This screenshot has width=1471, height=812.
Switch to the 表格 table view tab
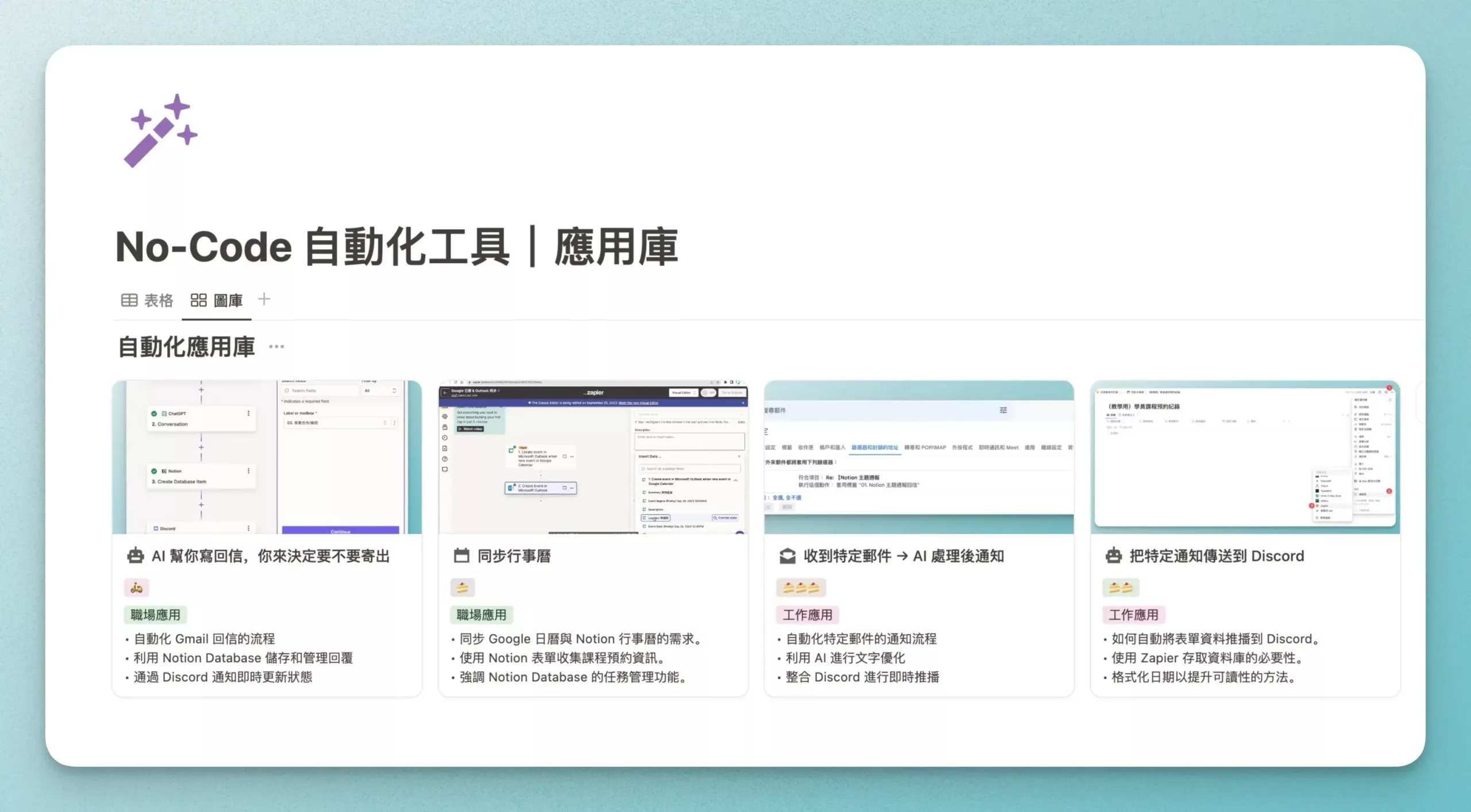[147, 300]
